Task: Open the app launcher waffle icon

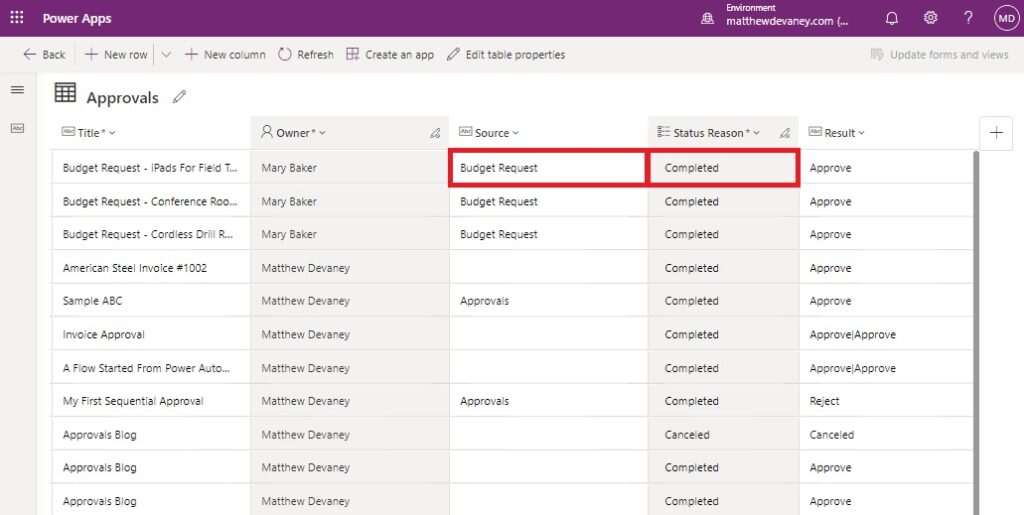Action: 17,18
